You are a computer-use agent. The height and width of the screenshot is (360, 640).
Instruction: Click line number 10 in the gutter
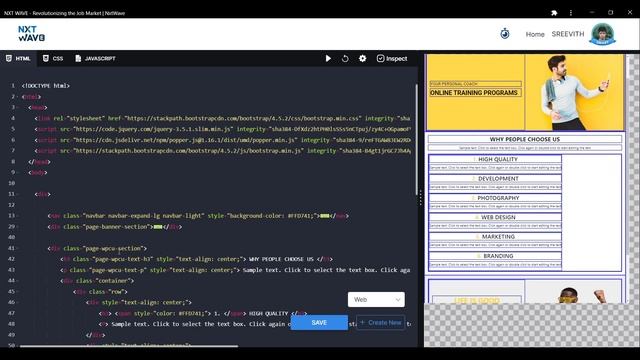11,183
